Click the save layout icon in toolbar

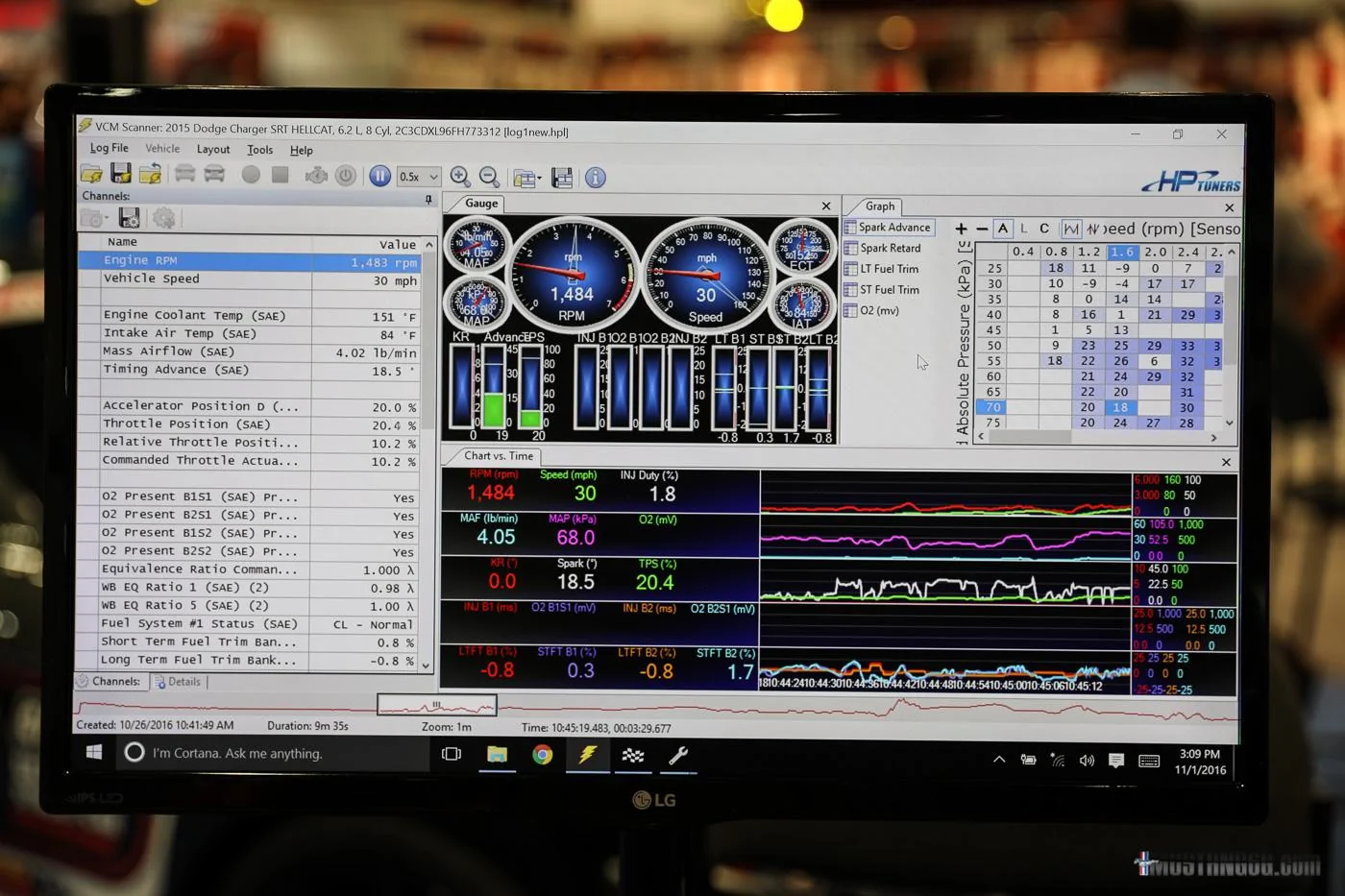point(563,178)
